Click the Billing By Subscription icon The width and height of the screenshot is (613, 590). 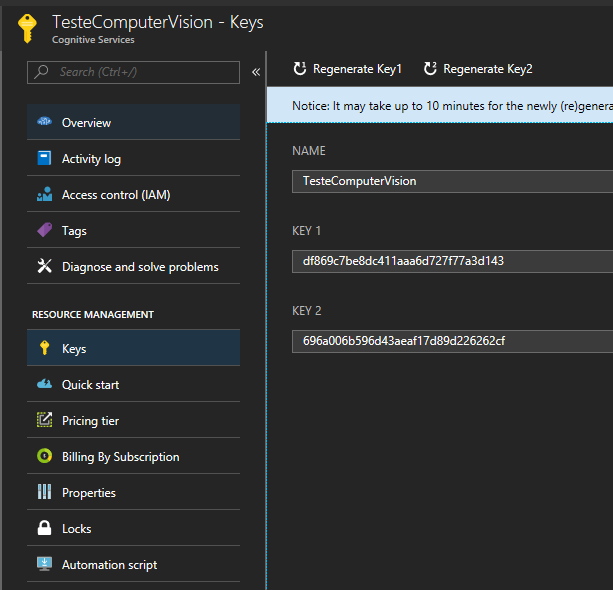44,456
